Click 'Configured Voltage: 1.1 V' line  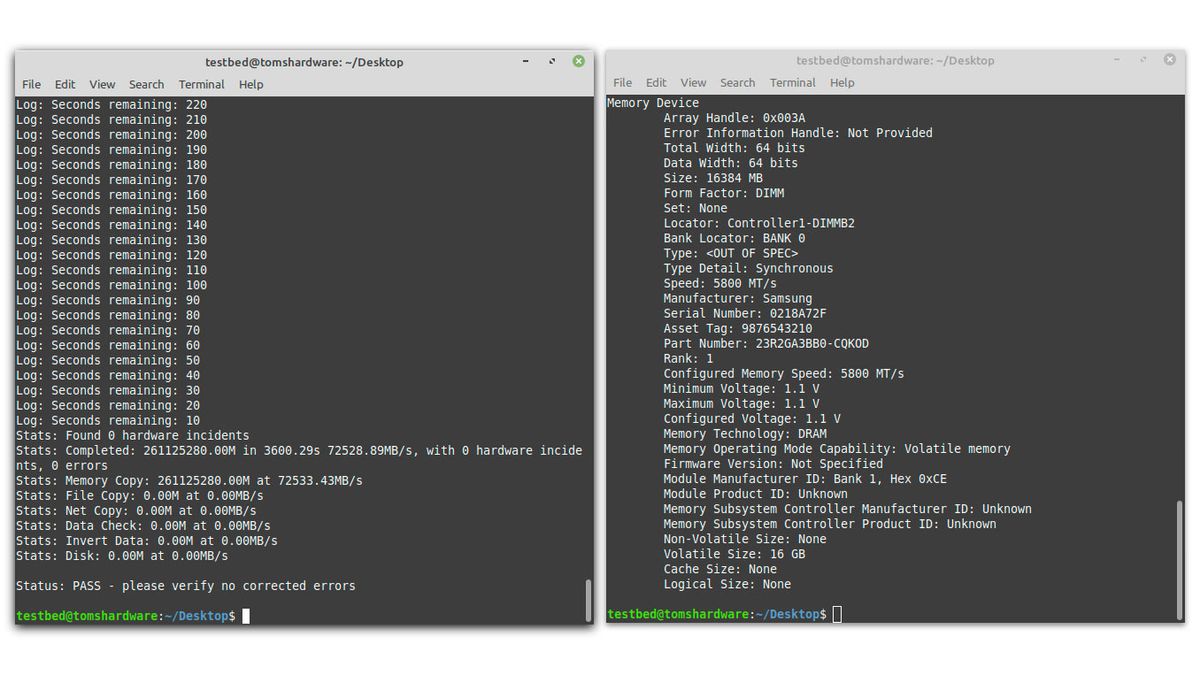[752, 419]
